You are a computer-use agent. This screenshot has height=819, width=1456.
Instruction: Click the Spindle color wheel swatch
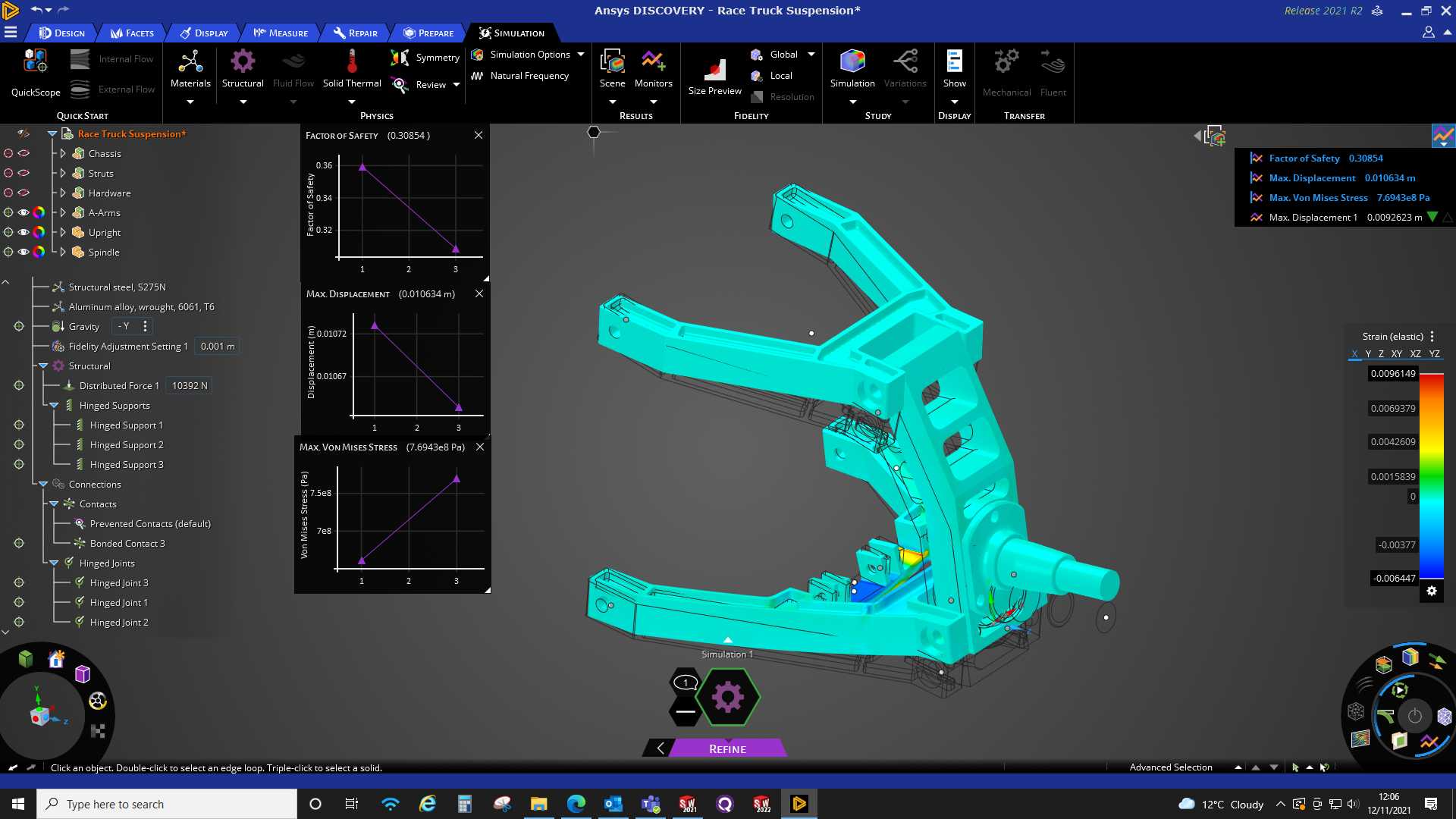coord(39,253)
